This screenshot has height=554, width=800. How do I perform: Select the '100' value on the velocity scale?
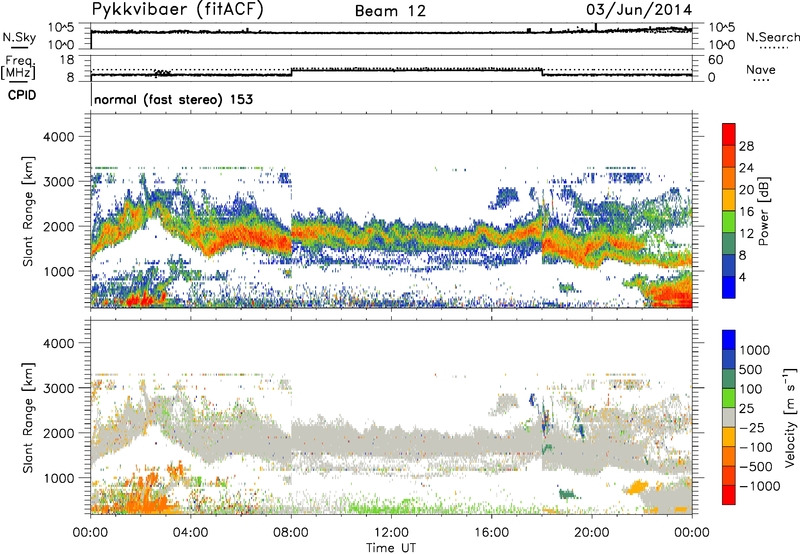point(751,389)
